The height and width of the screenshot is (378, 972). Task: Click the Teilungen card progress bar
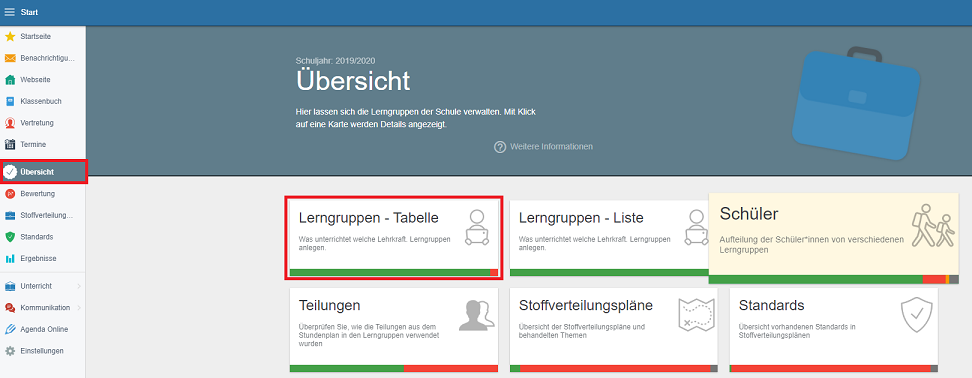(394, 369)
